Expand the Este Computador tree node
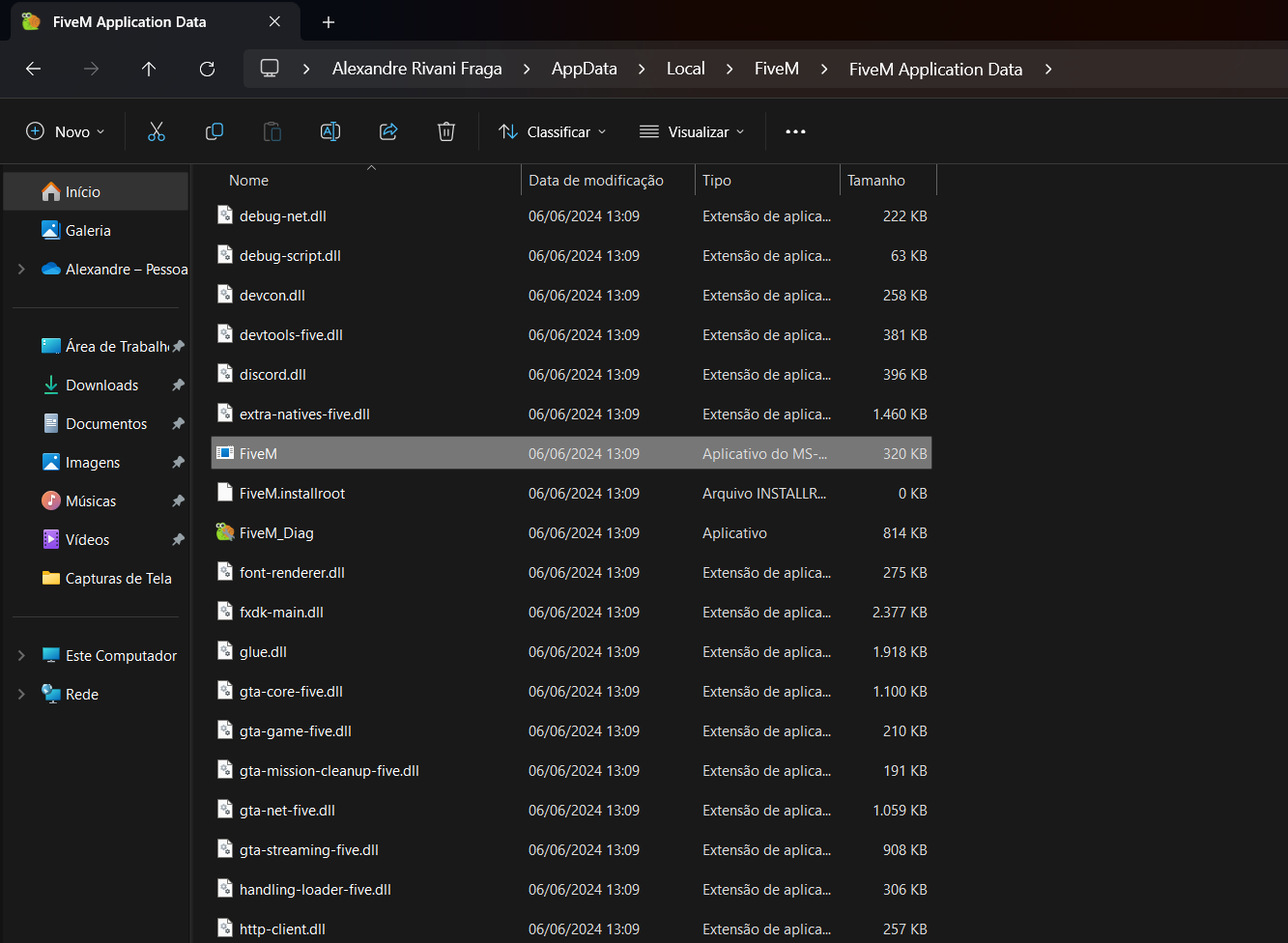The image size is (1288, 943). 21,656
